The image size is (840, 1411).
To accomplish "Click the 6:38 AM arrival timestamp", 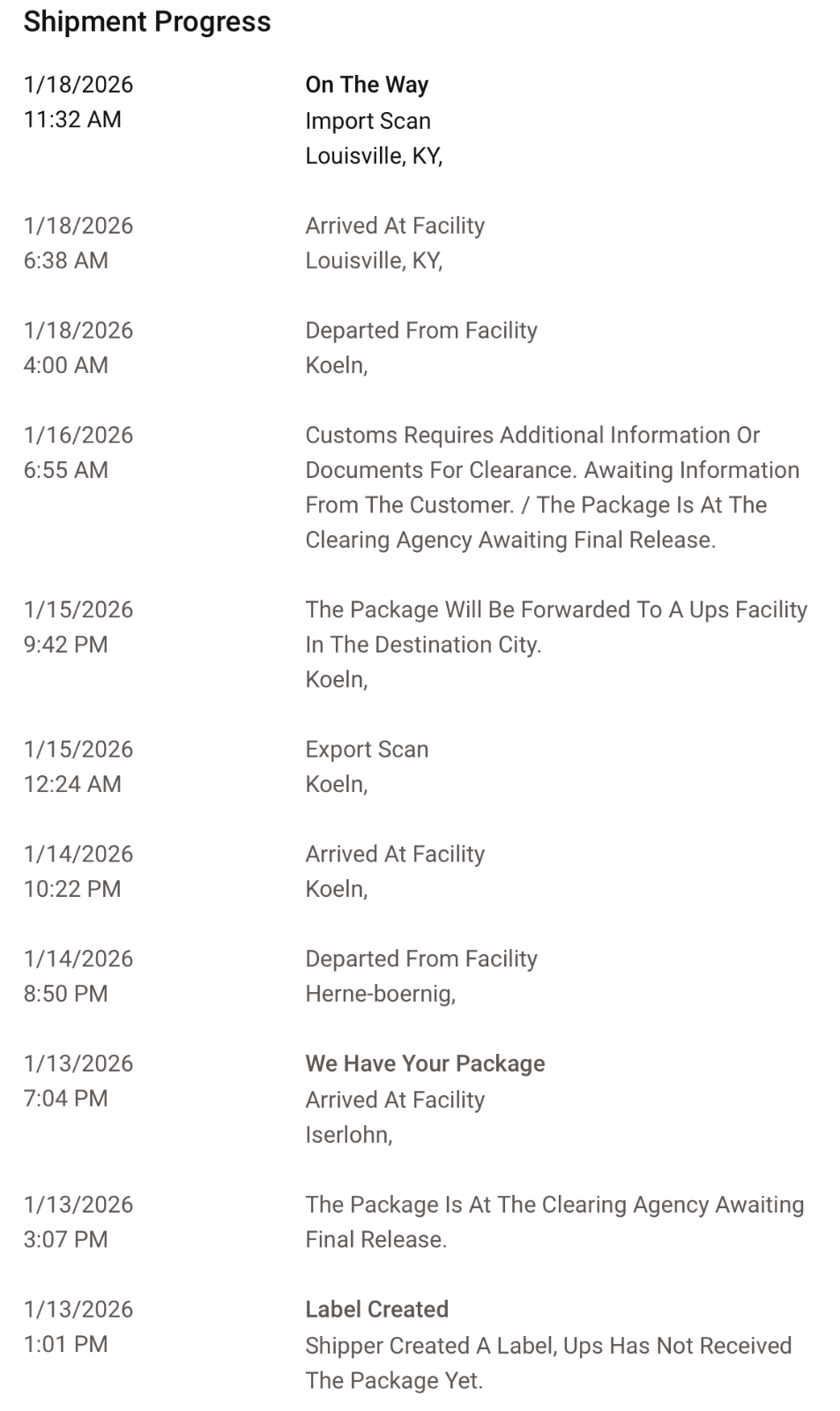I will click(66, 261).
